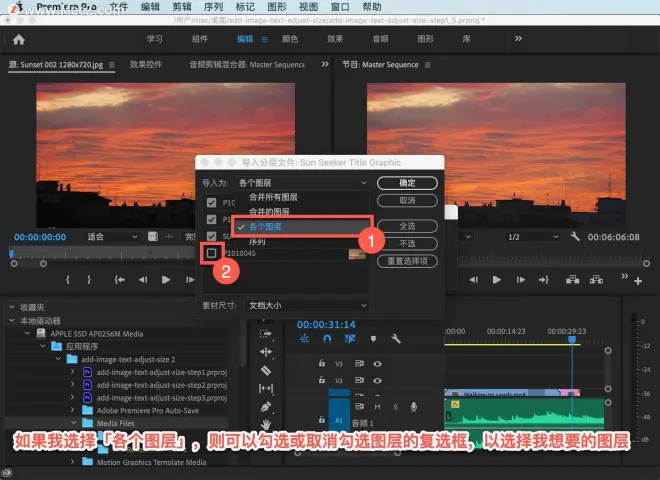
Task: Select the Slip tool
Action: [266, 388]
